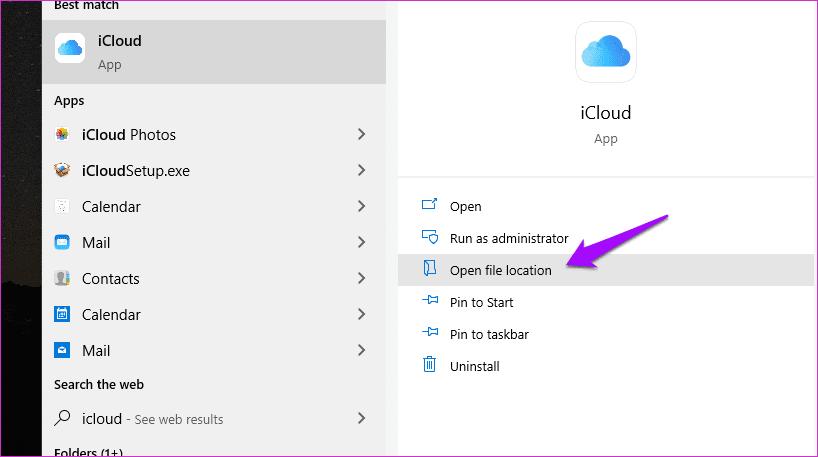The height and width of the screenshot is (457, 818).
Task: Click the iCloudSetup.exe installer icon
Action: click(x=62, y=170)
